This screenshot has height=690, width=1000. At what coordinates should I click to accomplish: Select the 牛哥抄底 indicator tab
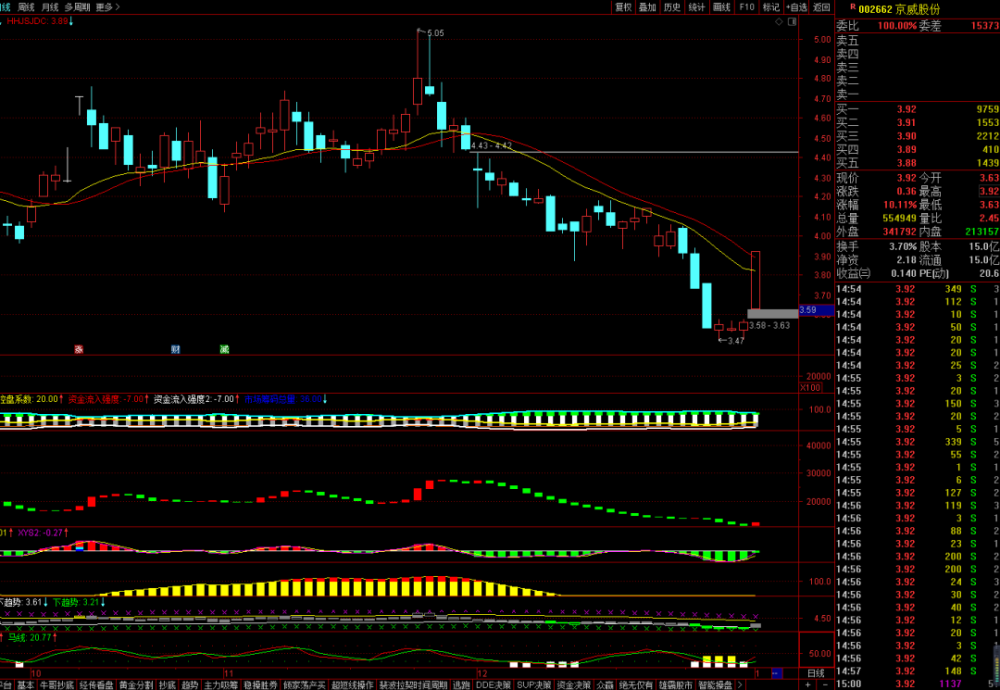(57, 685)
